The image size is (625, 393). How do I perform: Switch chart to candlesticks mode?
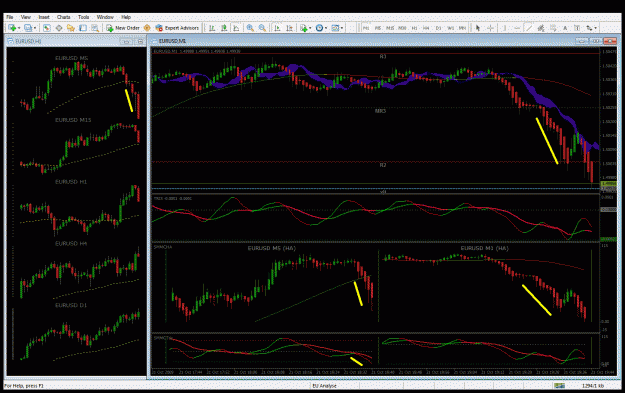224,28
